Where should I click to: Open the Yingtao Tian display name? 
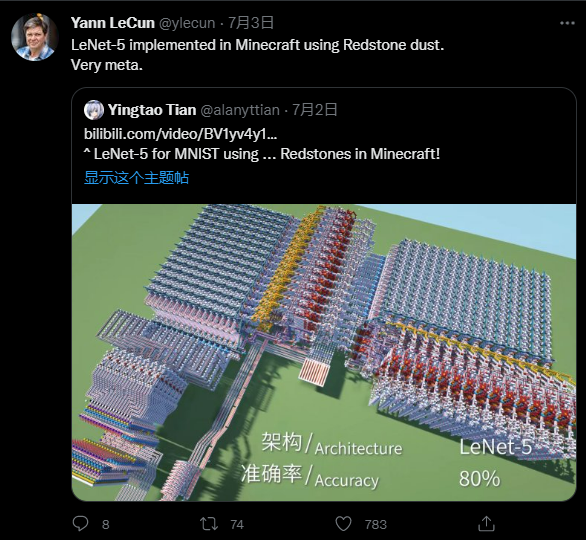tap(152, 110)
